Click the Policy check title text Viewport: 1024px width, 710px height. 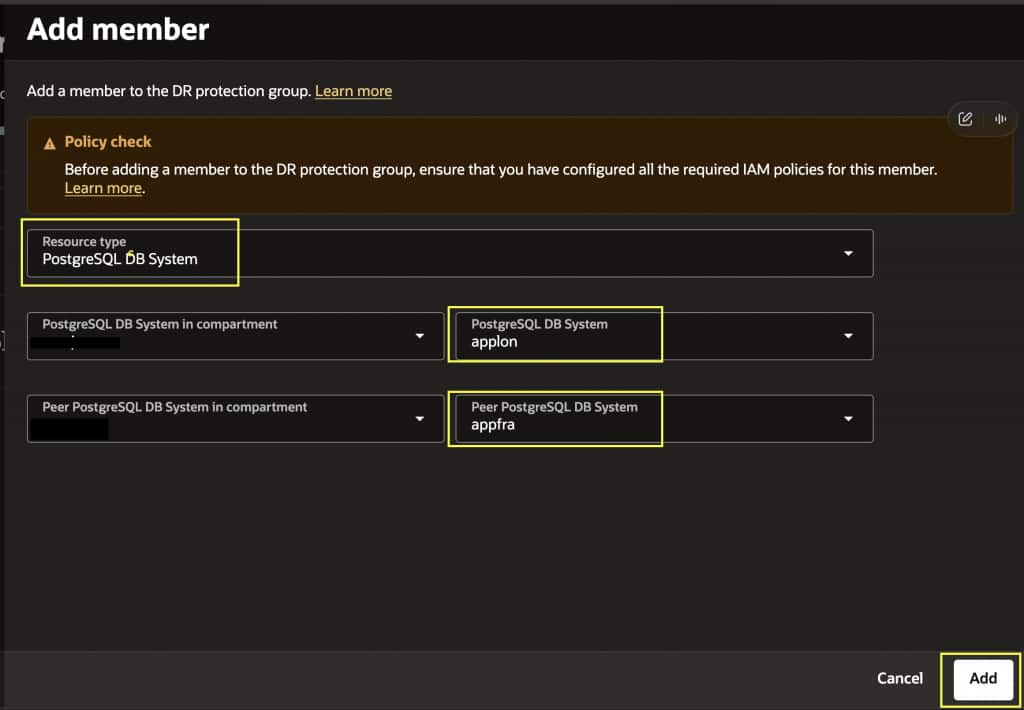108,142
